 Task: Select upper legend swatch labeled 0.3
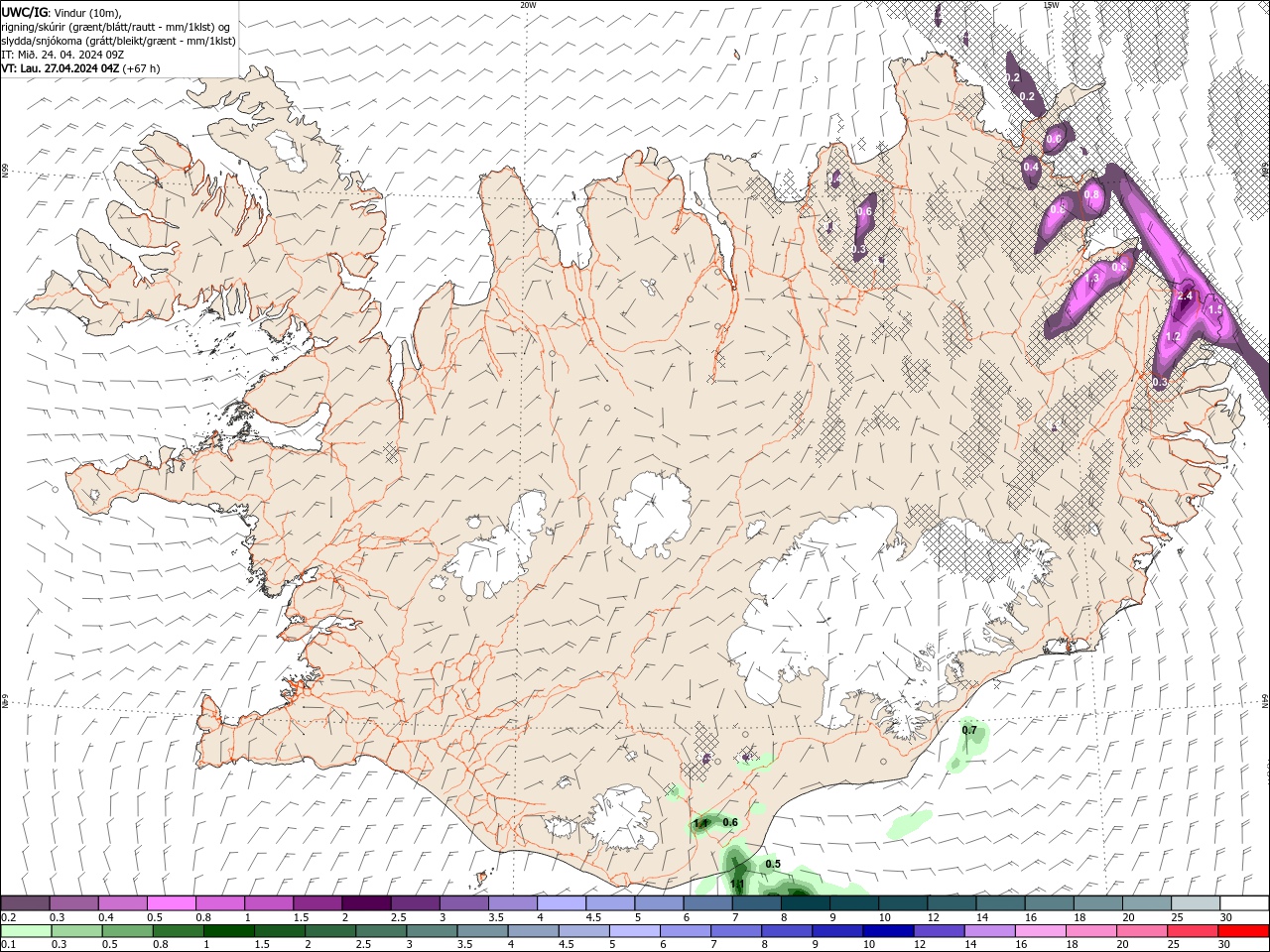click(x=73, y=902)
